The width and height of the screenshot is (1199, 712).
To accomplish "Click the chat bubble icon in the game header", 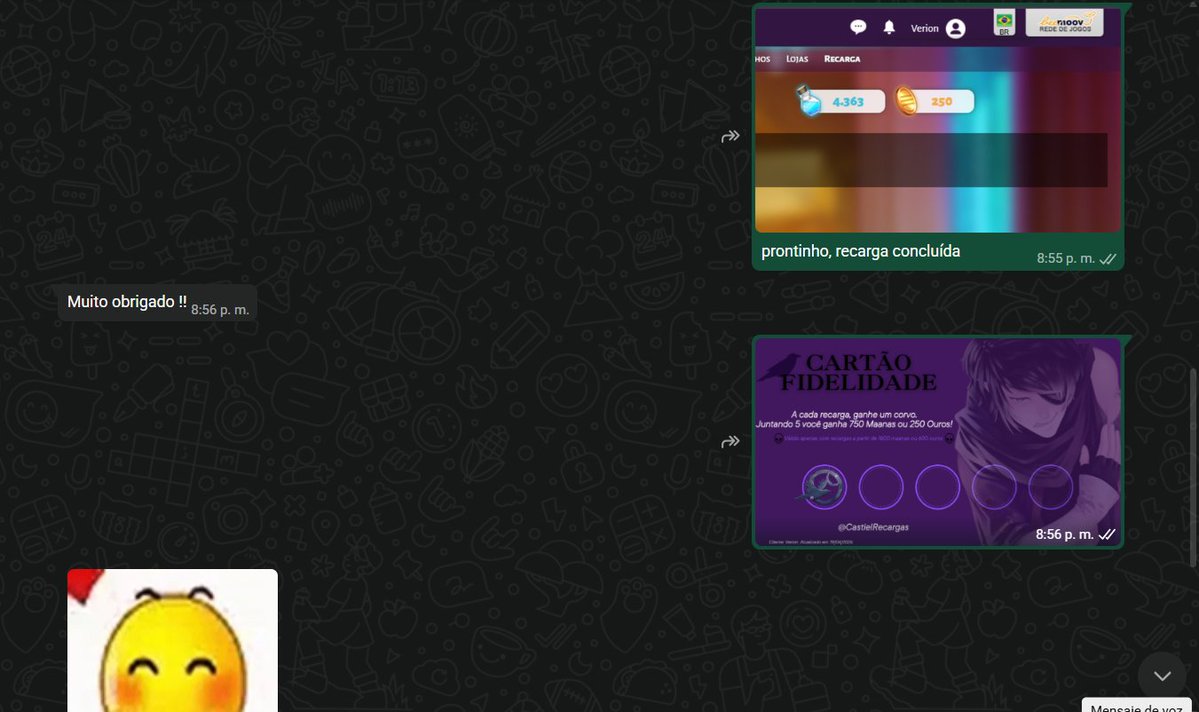I will point(857,27).
